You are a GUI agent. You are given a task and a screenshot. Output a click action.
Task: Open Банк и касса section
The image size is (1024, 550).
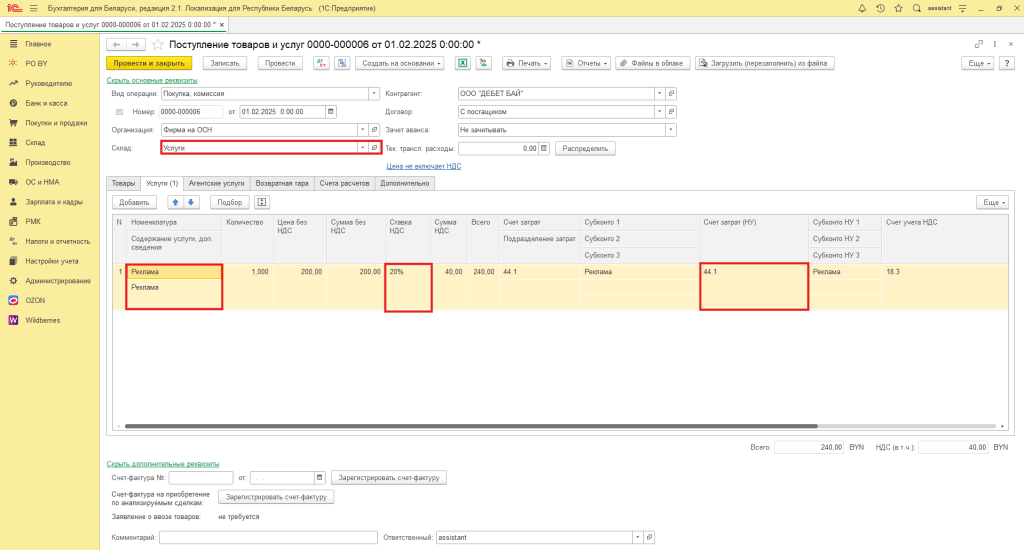click(x=46, y=103)
